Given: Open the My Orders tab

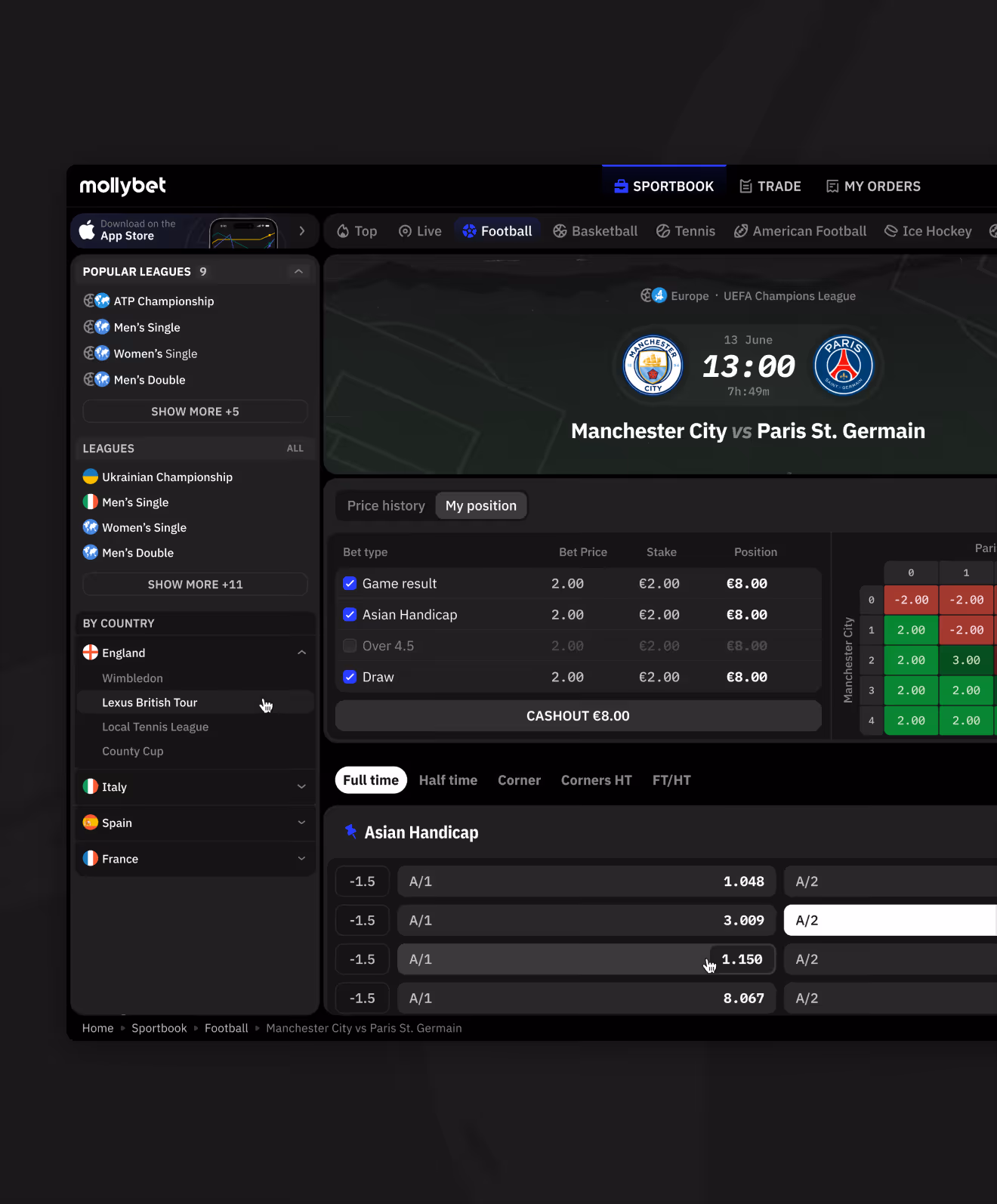Looking at the screenshot, I should point(873,186).
